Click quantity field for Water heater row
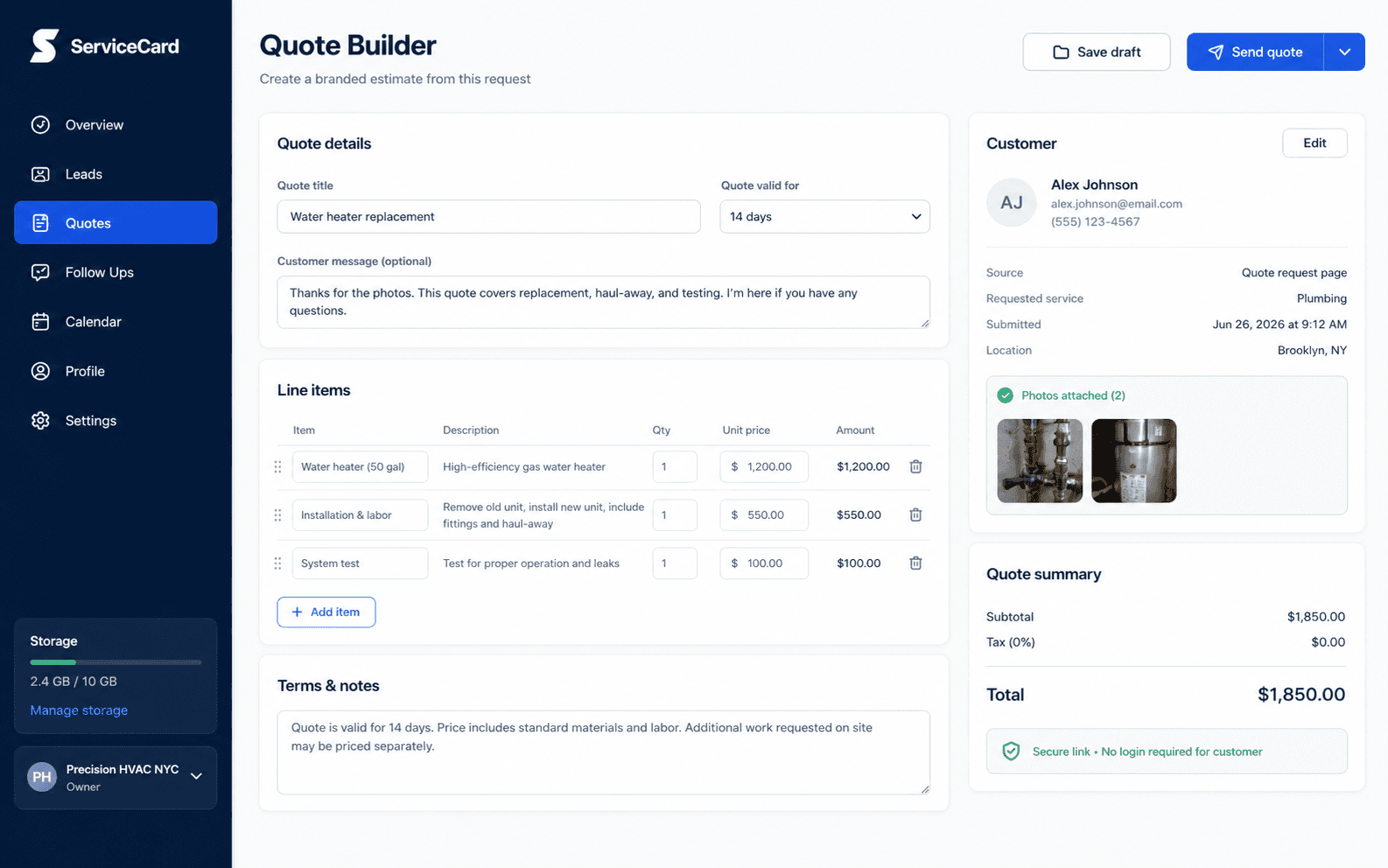 click(x=675, y=466)
